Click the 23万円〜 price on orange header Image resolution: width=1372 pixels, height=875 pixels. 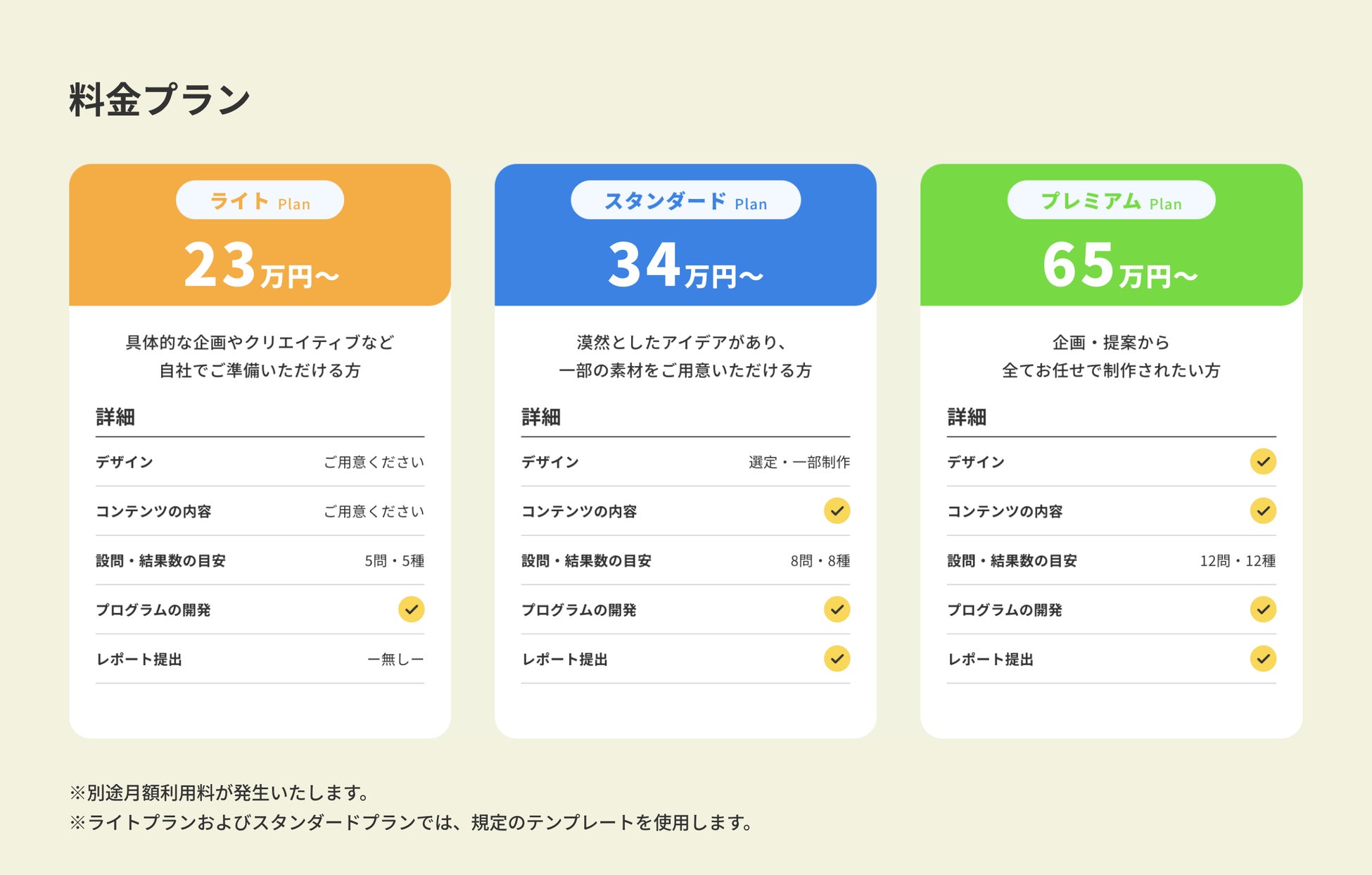click(260, 266)
